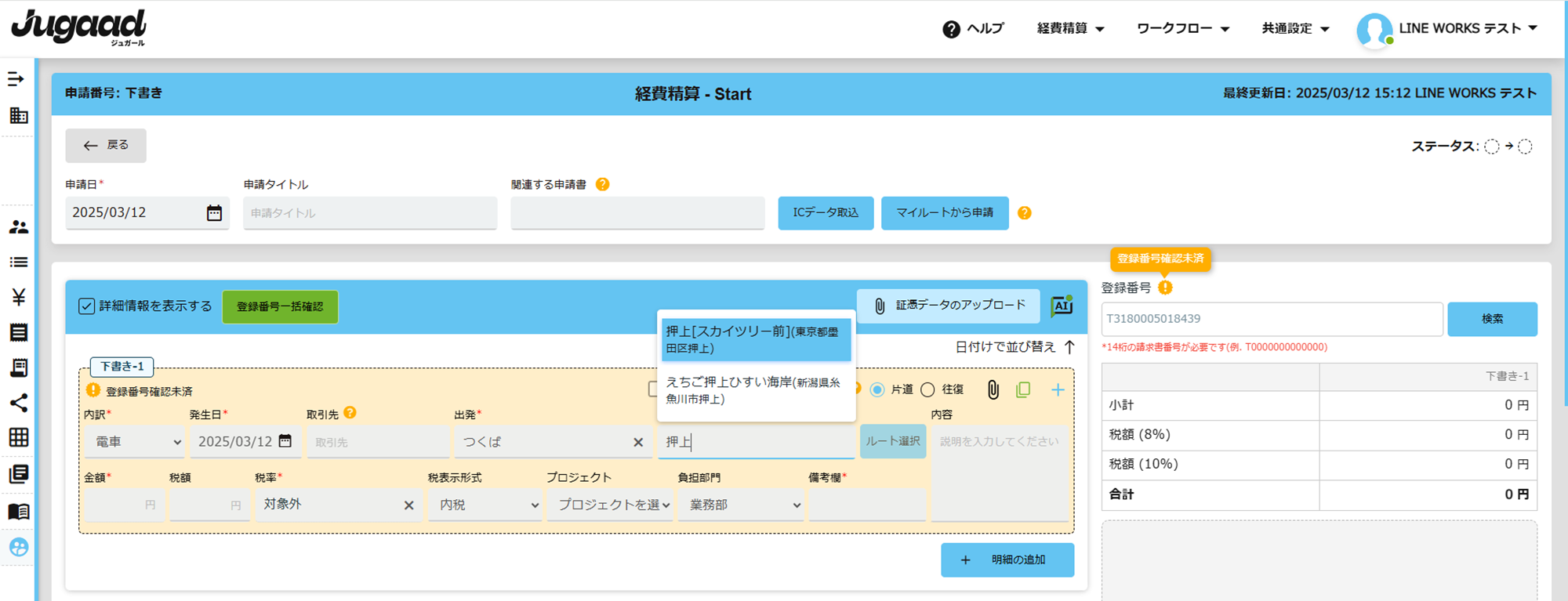This screenshot has width=1568, height=601.
Task: Click the AI receipt scan icon
Action: [1062, 306]
